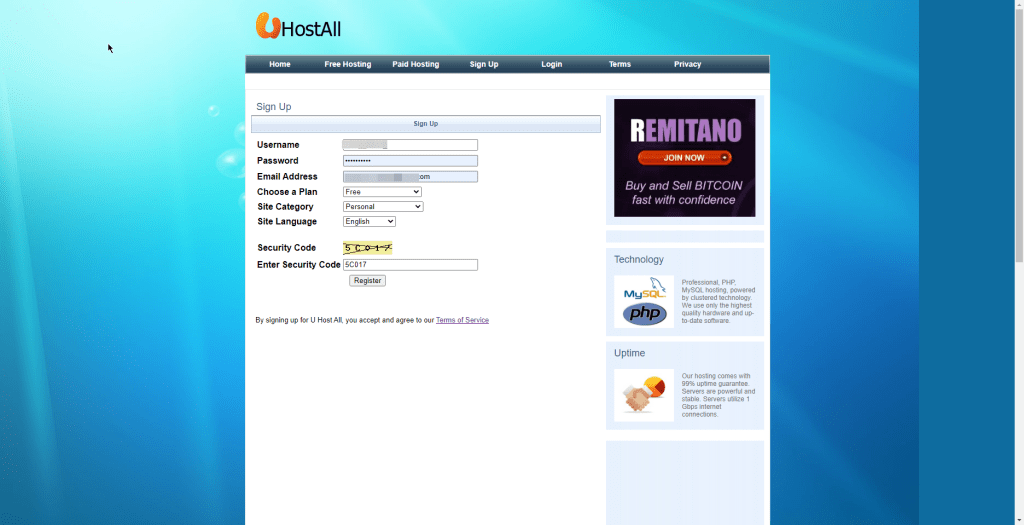The width and height of the screenshot is (1024, 525).
Task: Click the handshake uptime icon
Action: point(644,395)
